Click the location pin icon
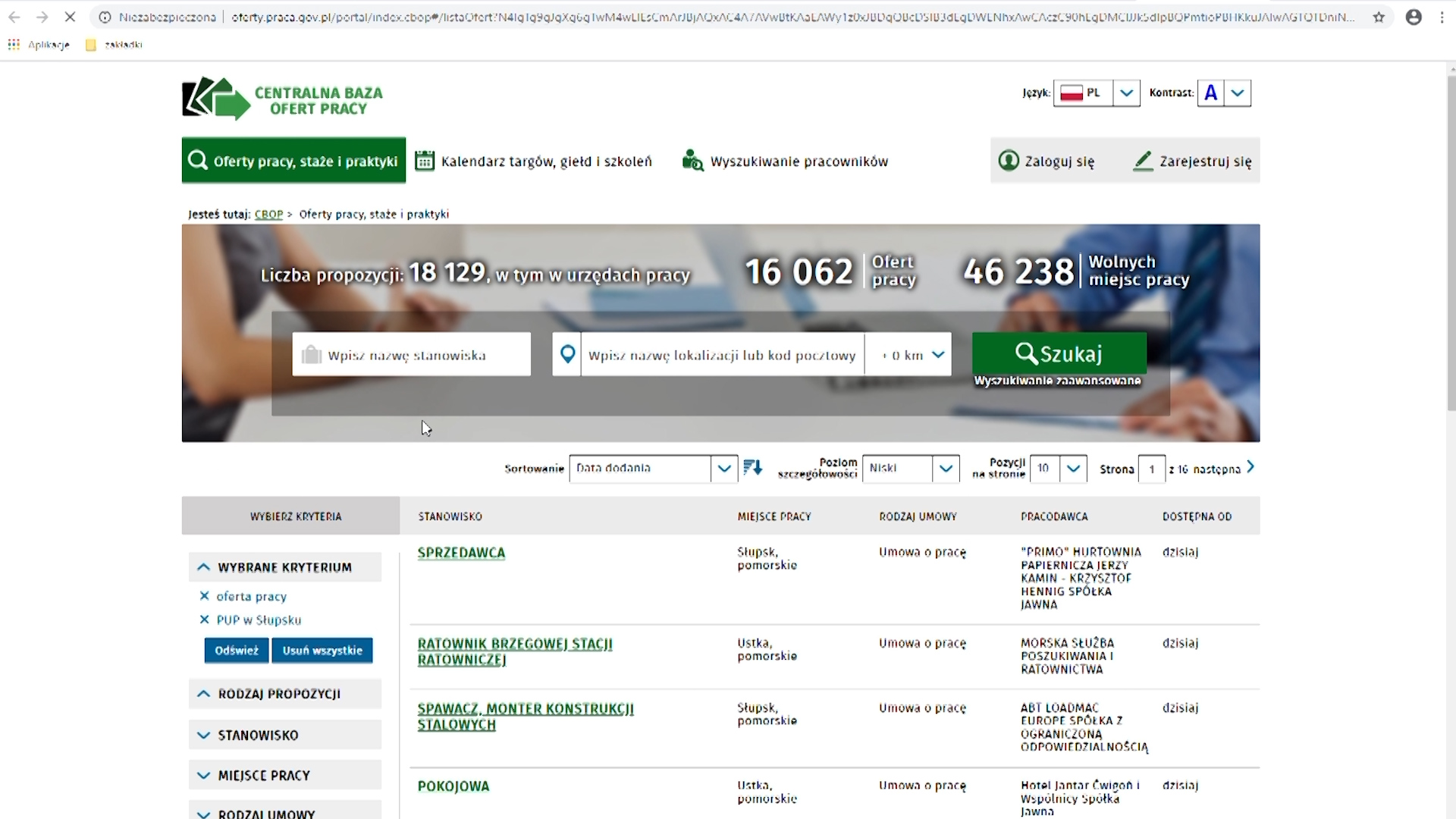 click(x=567, y=354)
